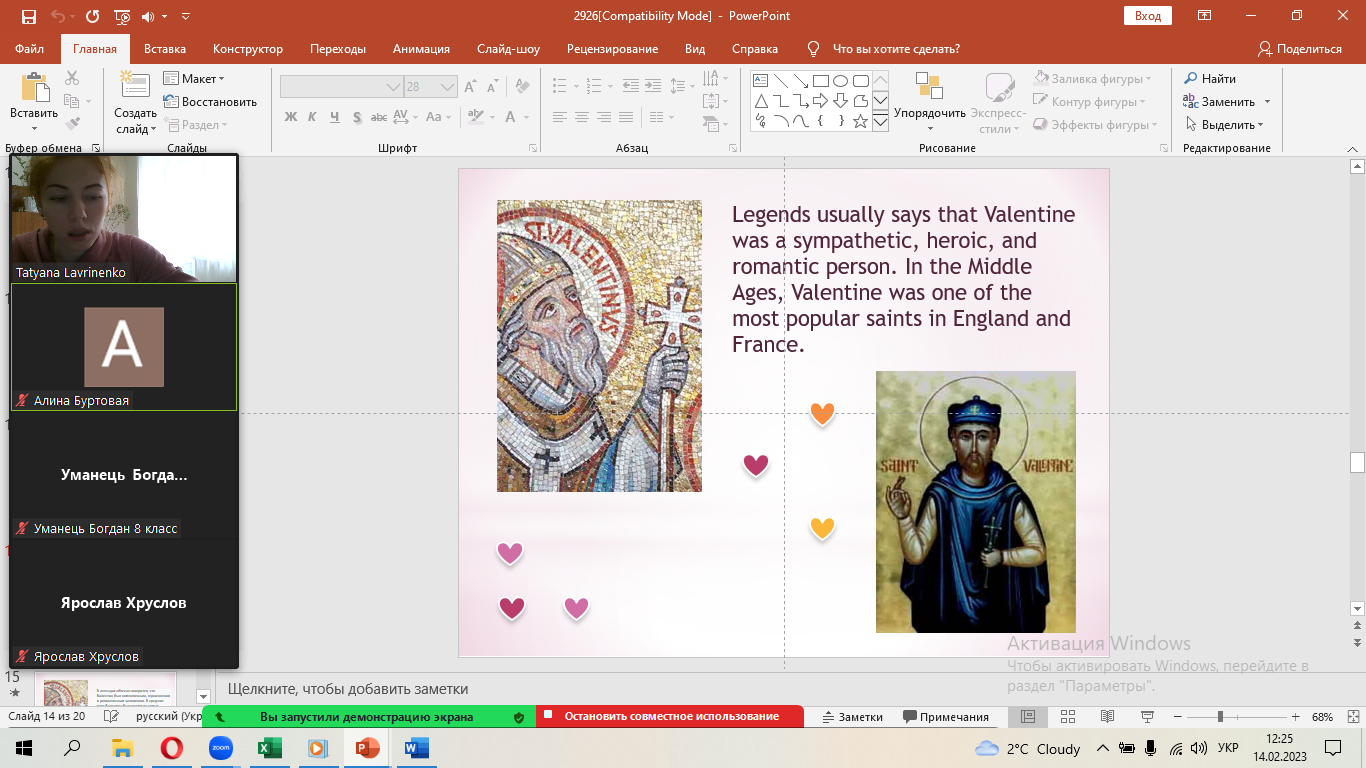Toggle Bold (Ж) formatting

[x=291, y=117]
